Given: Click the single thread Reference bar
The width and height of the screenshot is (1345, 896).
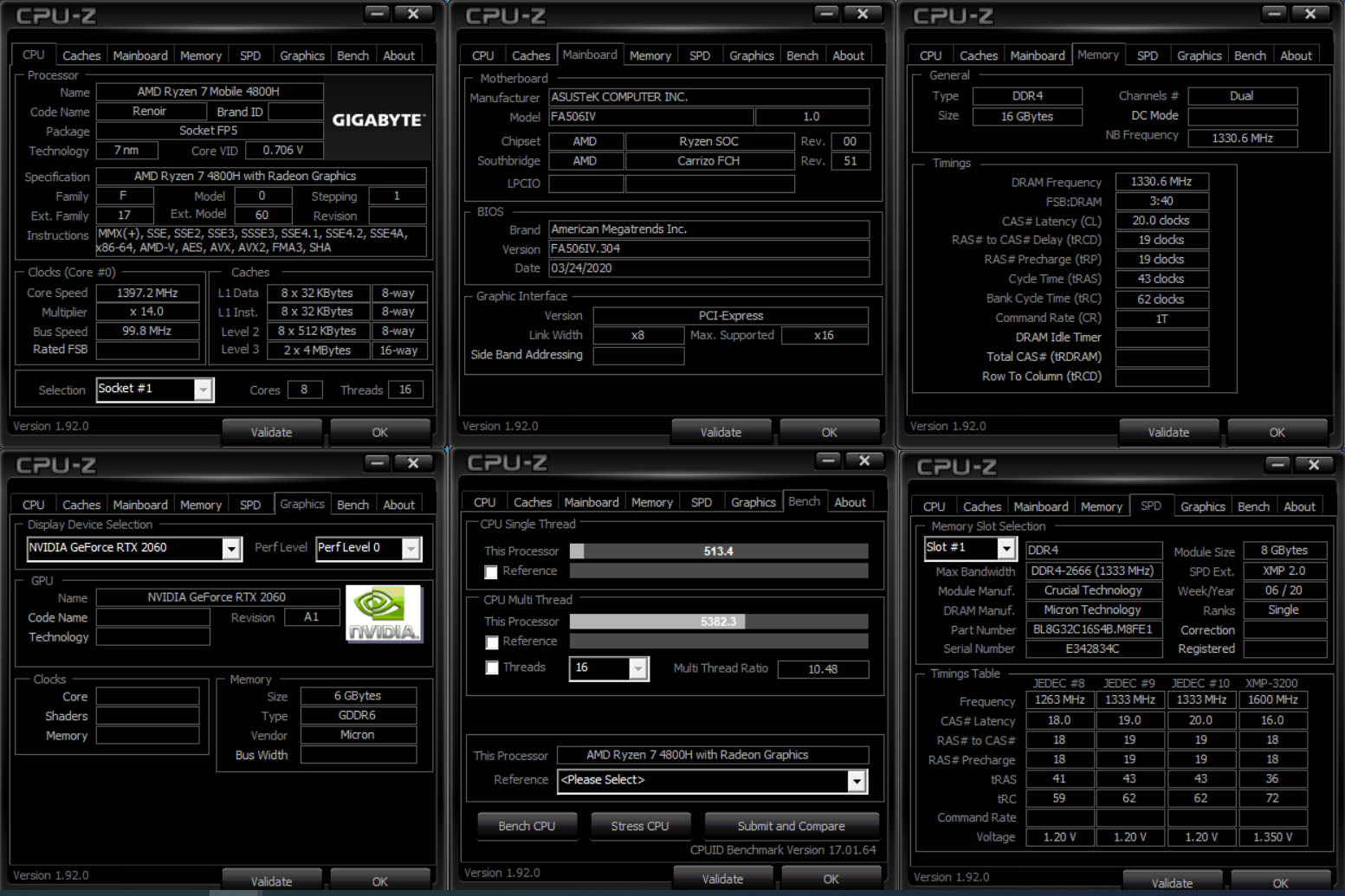Looking at the screenshot, I should pyautogui.click(x=719, y=571).
